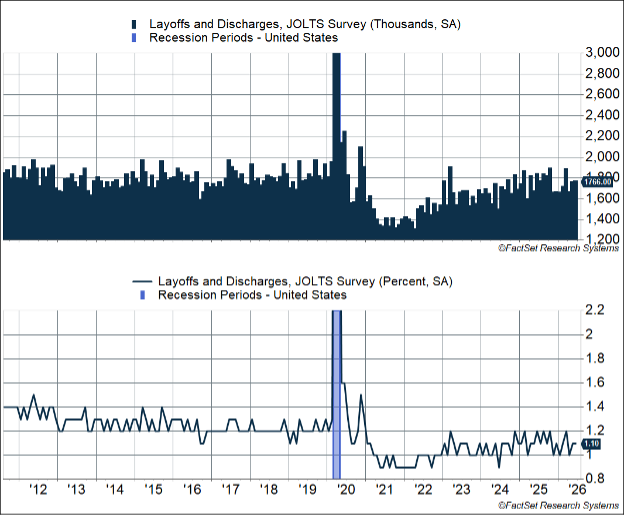The image size is (624, 516).
Task: Click the 2,600 y-axis label
Action: (602, 94)
